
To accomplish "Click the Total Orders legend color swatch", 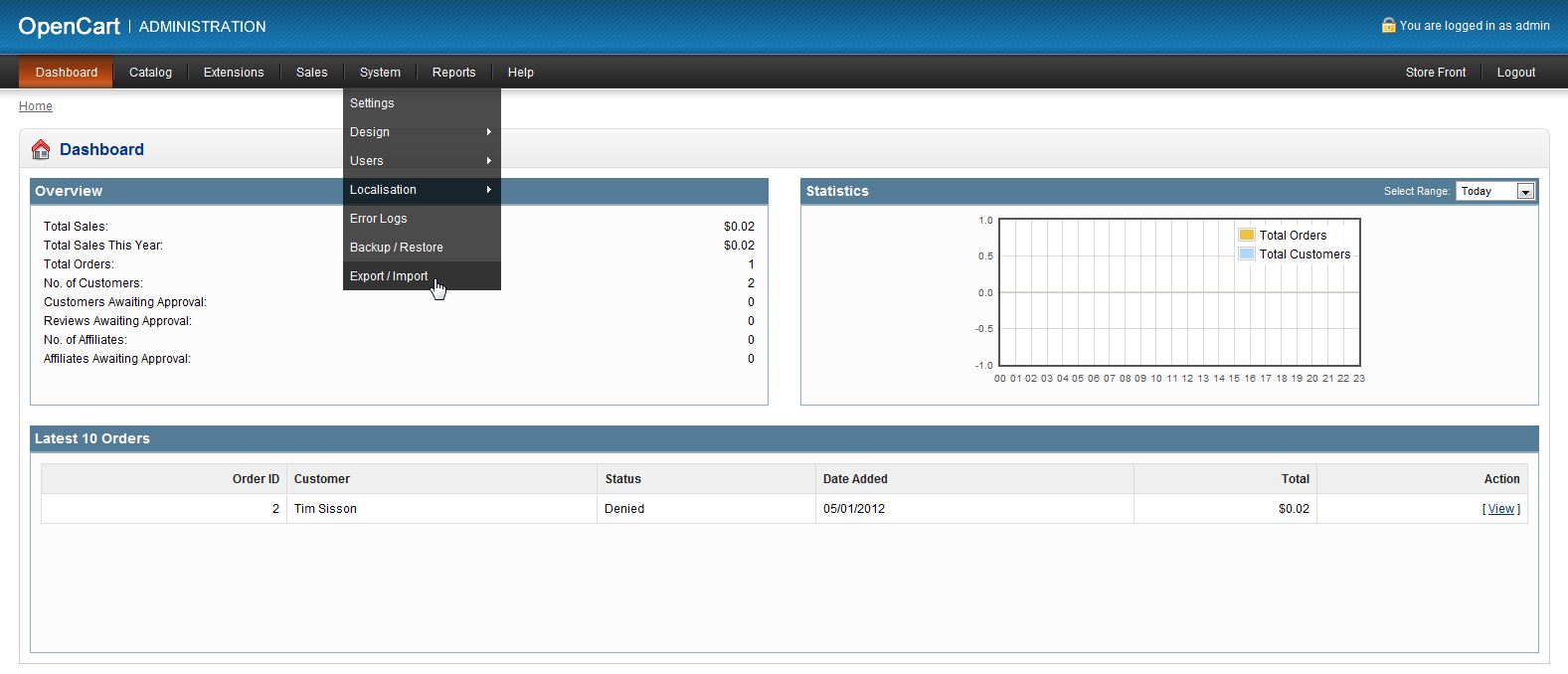I will pyautogui.click(x=1246, y=235).
